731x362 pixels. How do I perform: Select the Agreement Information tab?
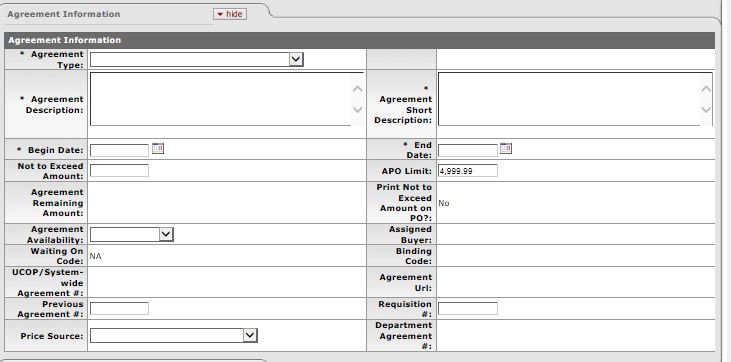point(64,14)
